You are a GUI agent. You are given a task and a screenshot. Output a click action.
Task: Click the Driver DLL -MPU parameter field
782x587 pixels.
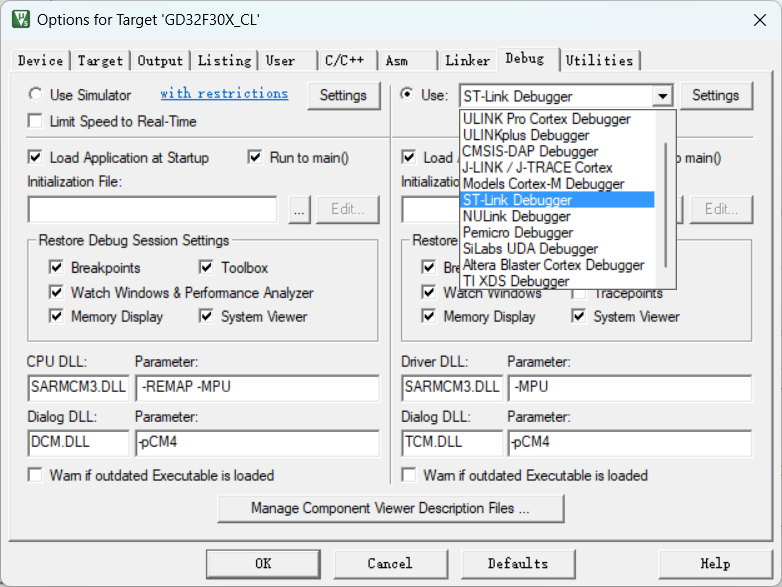[630, 388]
